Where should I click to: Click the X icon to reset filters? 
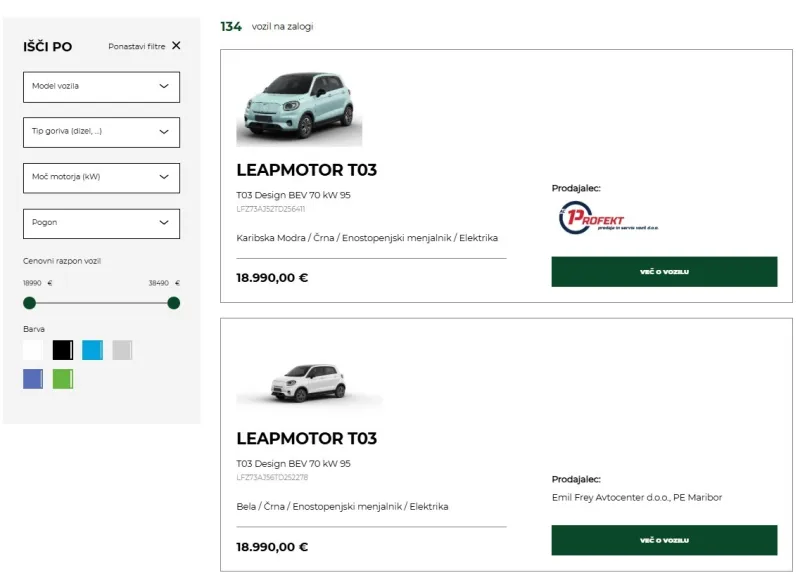pyautogui.click(x=176, y=45)
